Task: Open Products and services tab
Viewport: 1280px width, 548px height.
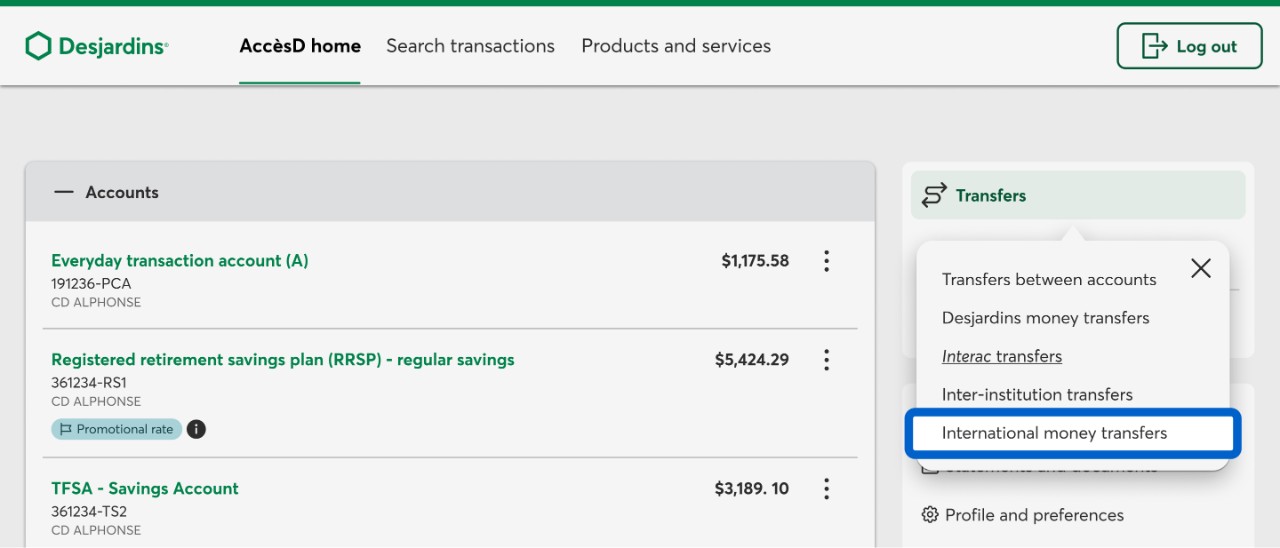Action: pos(676,46)
